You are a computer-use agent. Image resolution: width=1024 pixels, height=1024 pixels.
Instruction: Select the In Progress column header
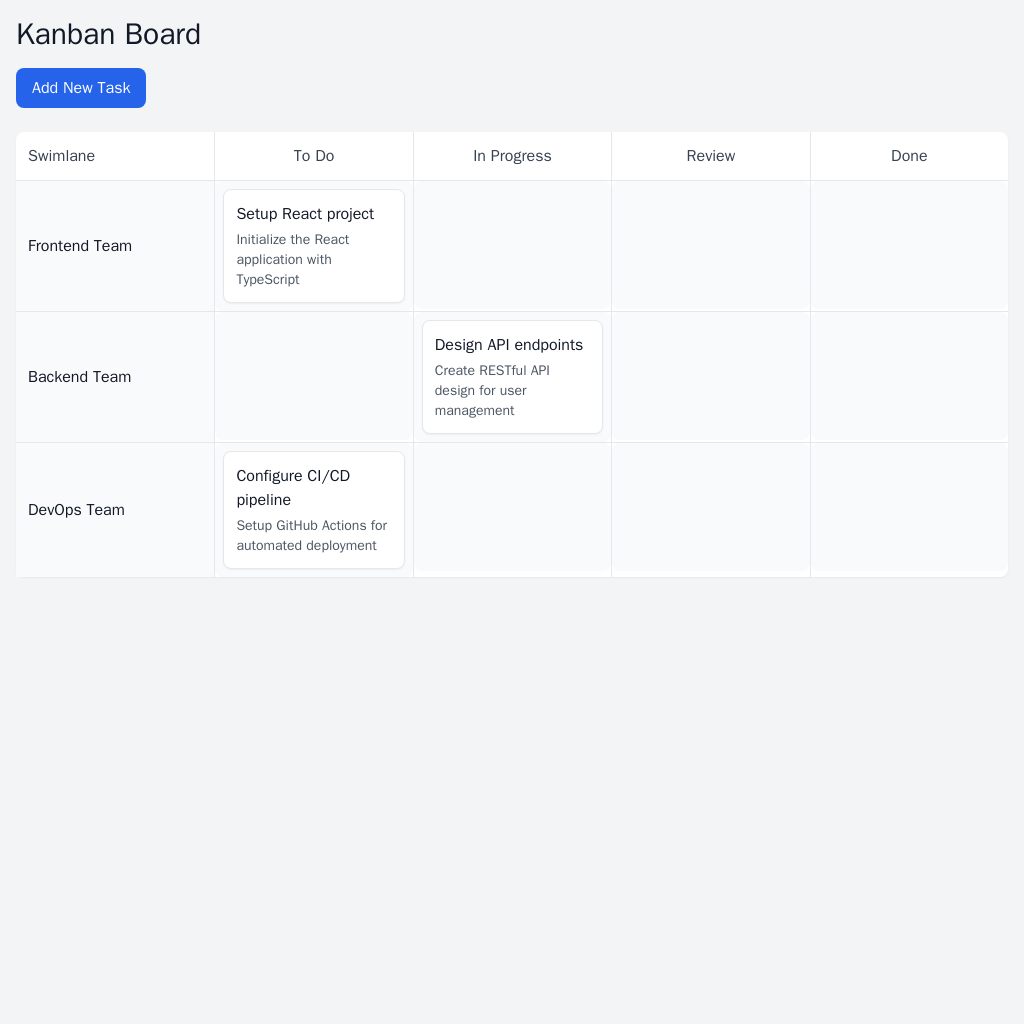(512, 156)
